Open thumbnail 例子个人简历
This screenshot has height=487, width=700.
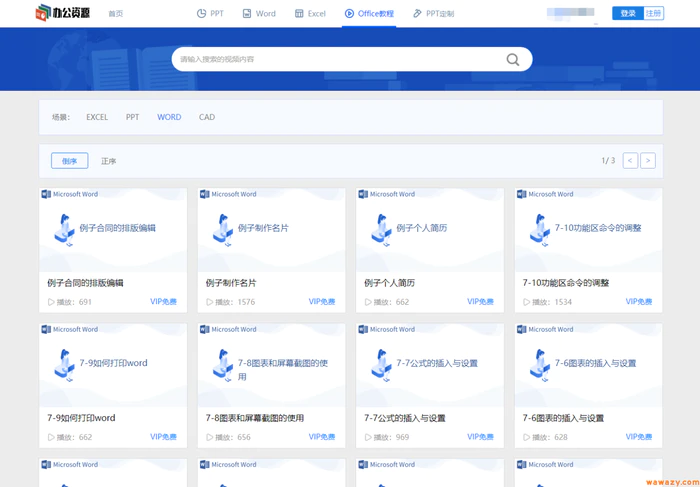430,230
